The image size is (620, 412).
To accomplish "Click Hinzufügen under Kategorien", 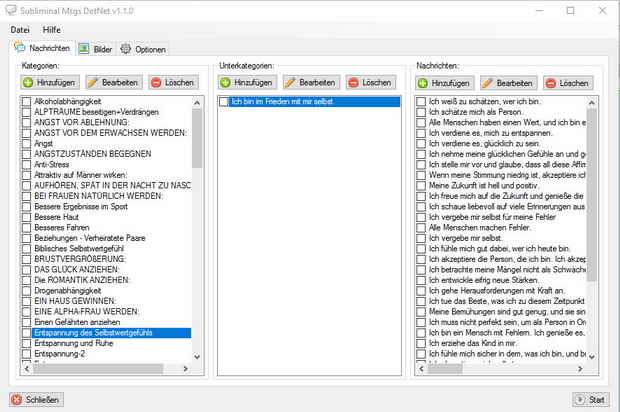I will [x=50, y=83].
